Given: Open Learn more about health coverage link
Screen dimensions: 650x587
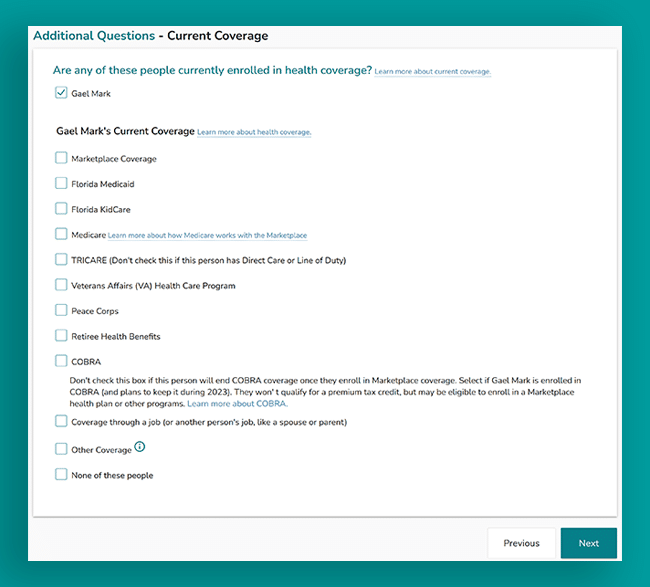Looking at the screenshot, I should [x=254, y=132].
